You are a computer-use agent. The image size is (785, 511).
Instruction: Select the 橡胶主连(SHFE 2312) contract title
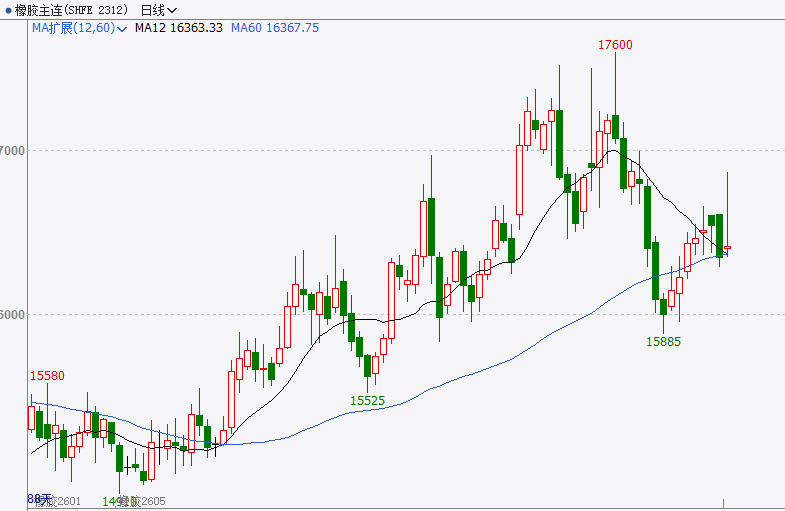(x=68, y=10)
